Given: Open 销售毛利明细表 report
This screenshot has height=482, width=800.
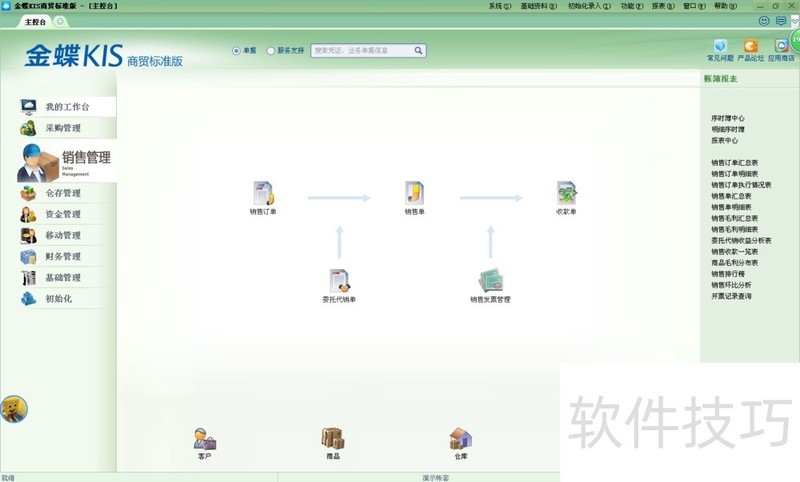Looking at the screenshot, I should [x=735, y=230].
